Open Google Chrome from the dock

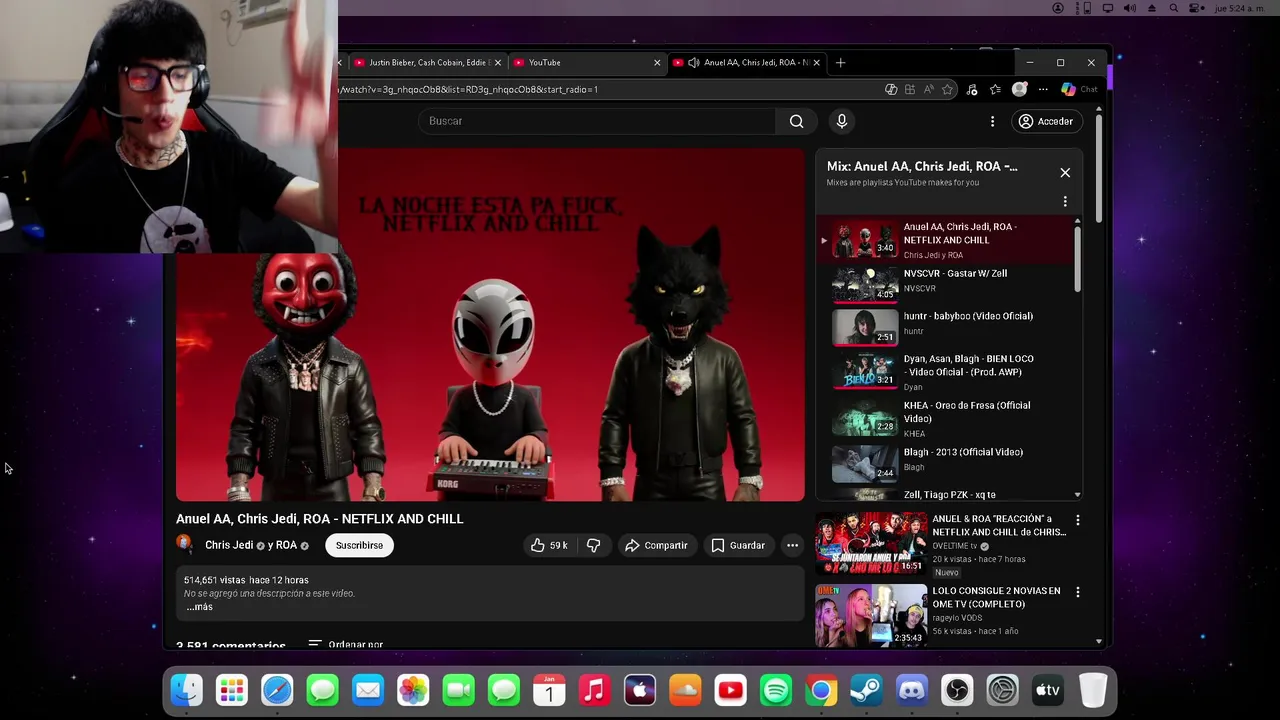pos(821,690)
